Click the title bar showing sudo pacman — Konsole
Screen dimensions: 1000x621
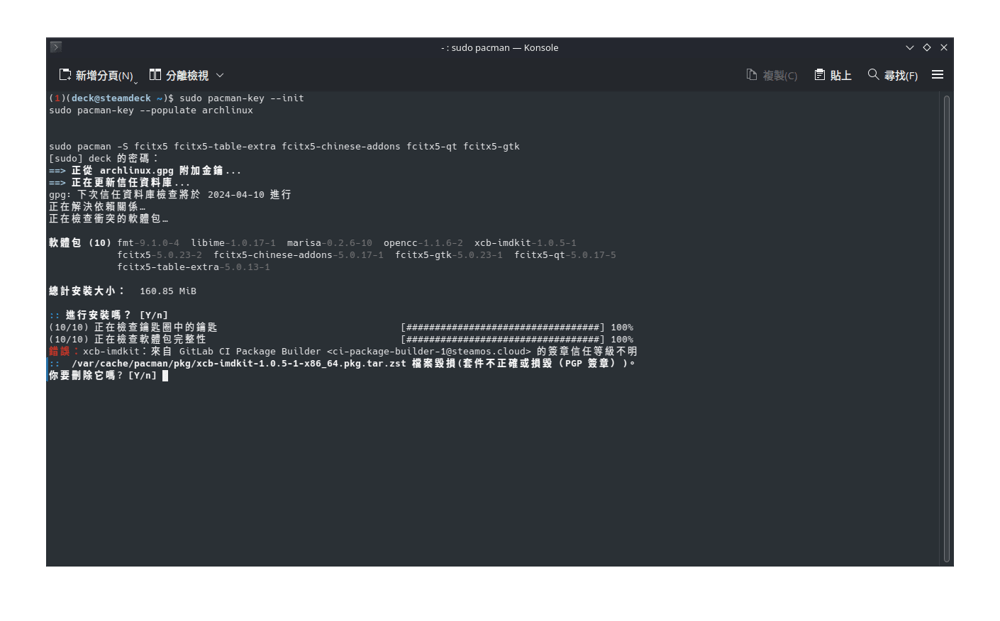(x=500, y=47)
